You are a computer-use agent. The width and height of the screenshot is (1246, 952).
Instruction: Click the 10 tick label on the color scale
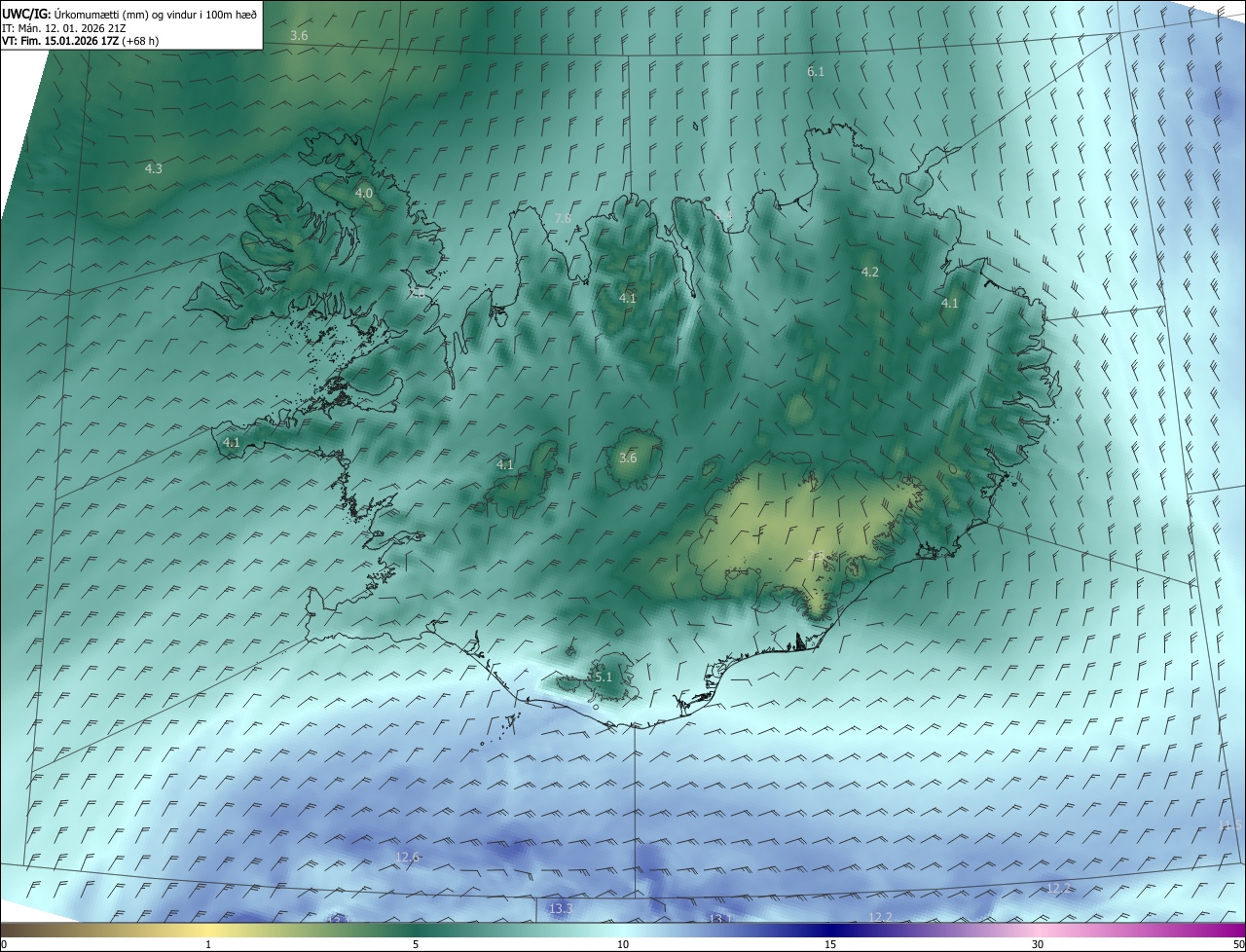(x=623, y=944)
